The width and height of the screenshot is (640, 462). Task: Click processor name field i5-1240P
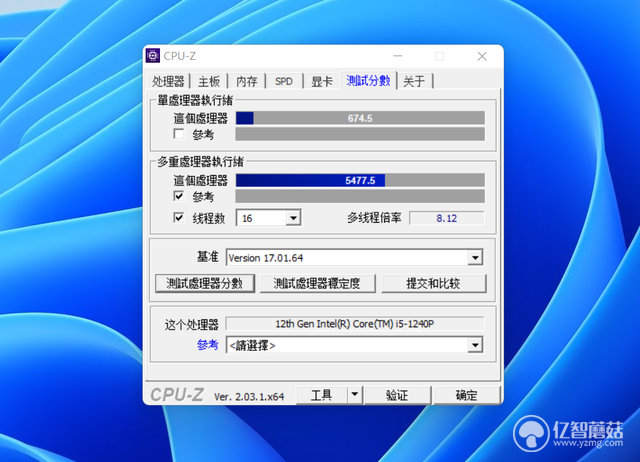point(355,324)
